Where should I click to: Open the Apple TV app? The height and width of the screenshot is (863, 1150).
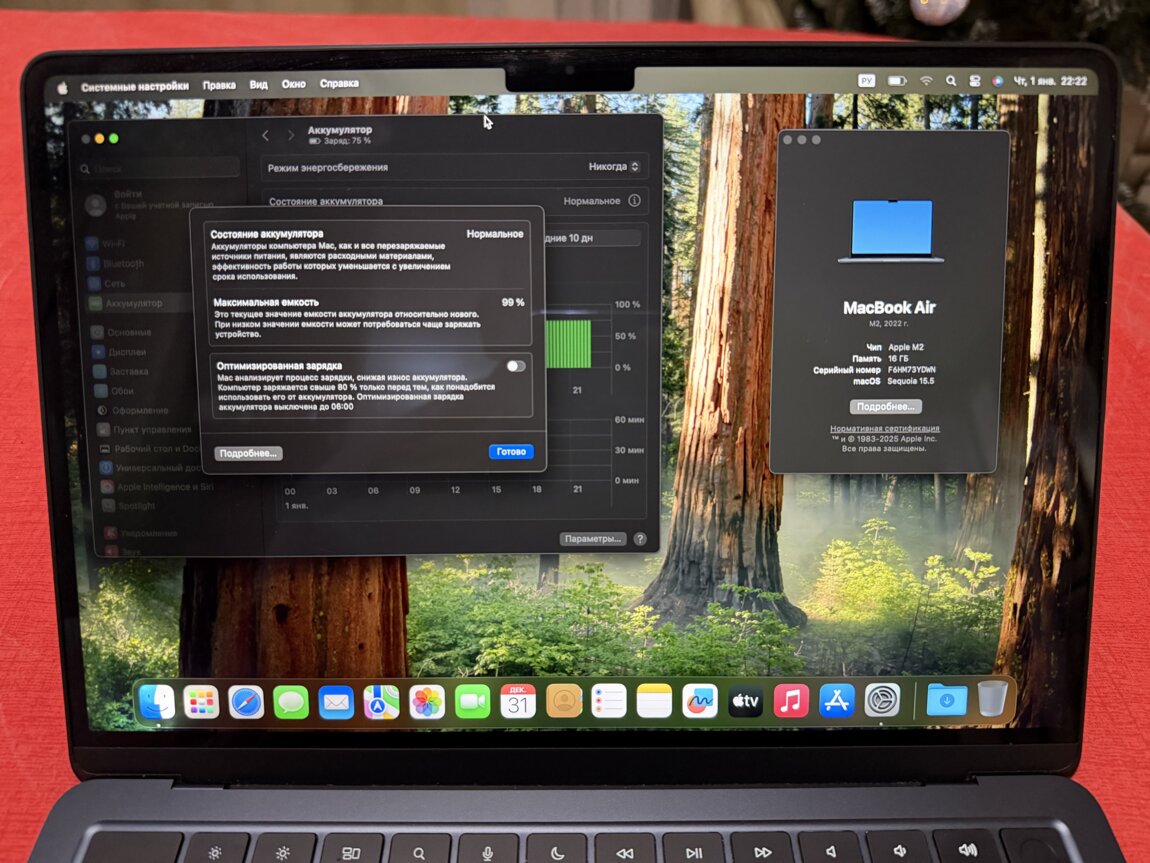coord(745,701)
